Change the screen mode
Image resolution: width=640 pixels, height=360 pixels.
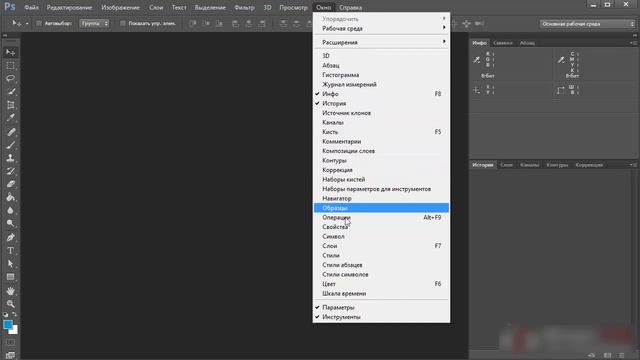click(x=11, y=355)
